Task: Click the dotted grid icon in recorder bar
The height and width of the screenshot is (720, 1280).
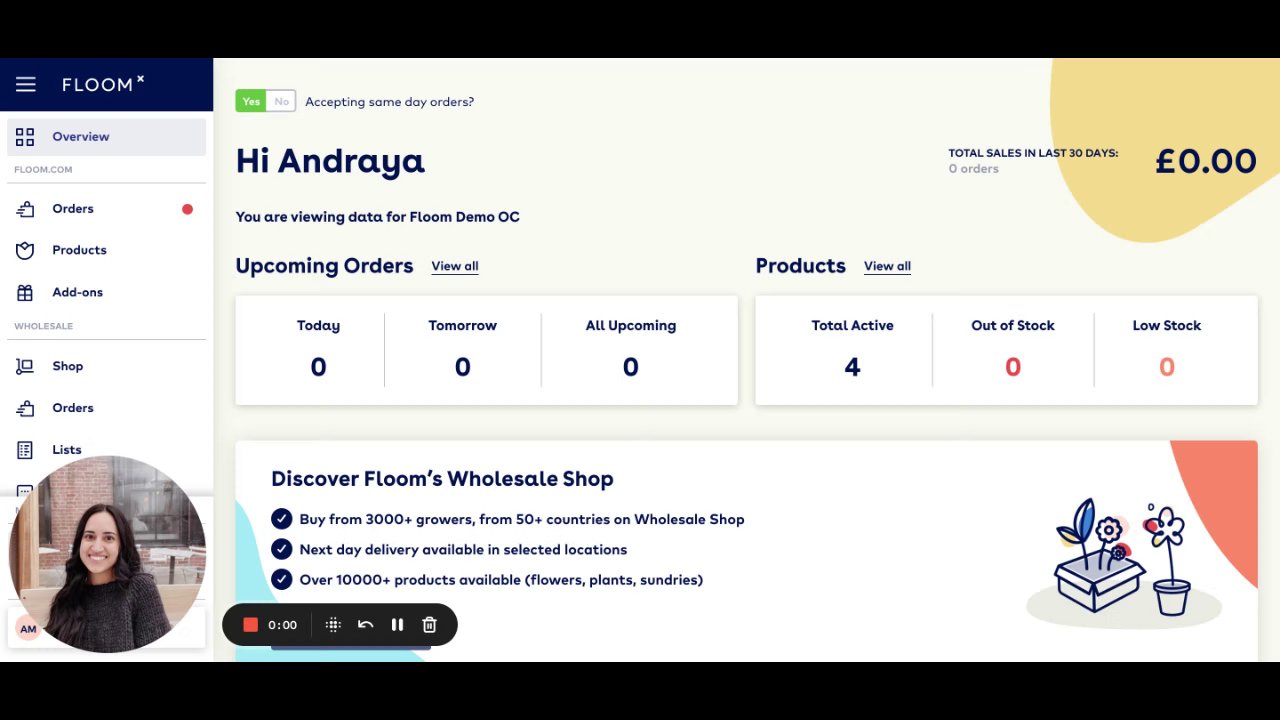Action: pyautogui.click(x=333, y=625)
